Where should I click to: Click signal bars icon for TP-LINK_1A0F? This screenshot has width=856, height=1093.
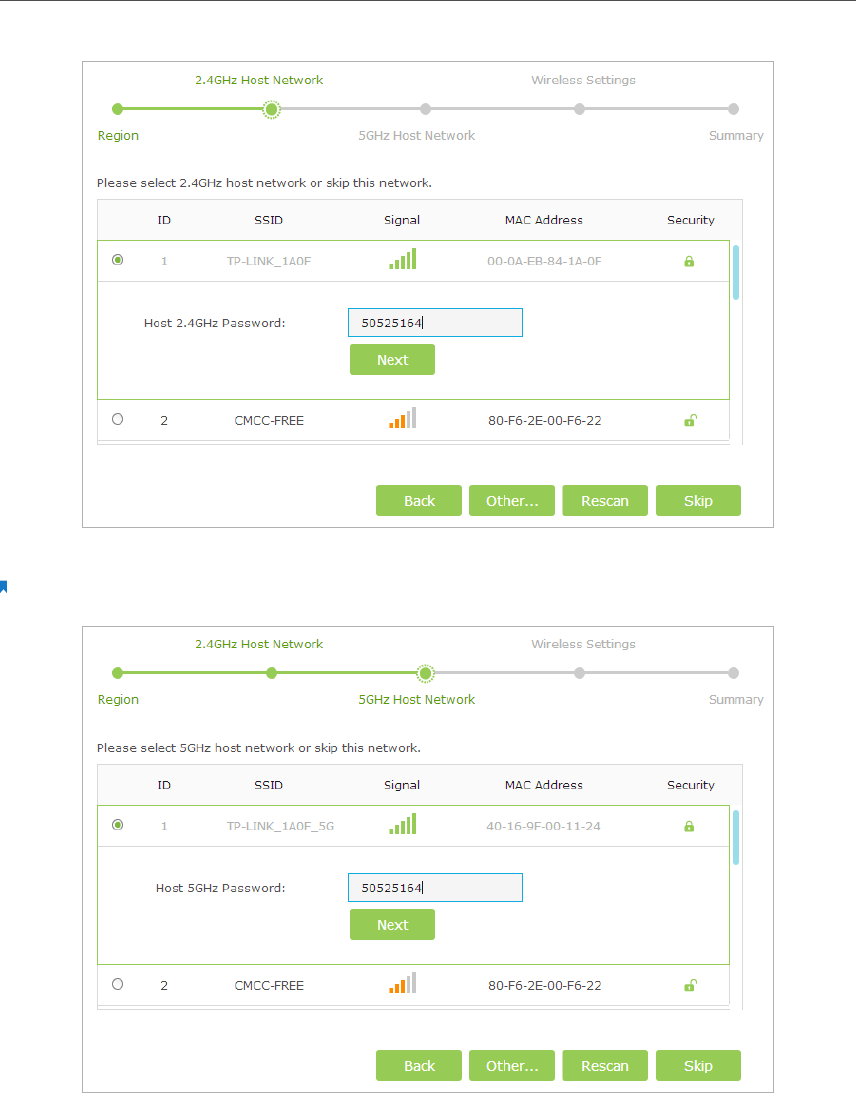403,259
